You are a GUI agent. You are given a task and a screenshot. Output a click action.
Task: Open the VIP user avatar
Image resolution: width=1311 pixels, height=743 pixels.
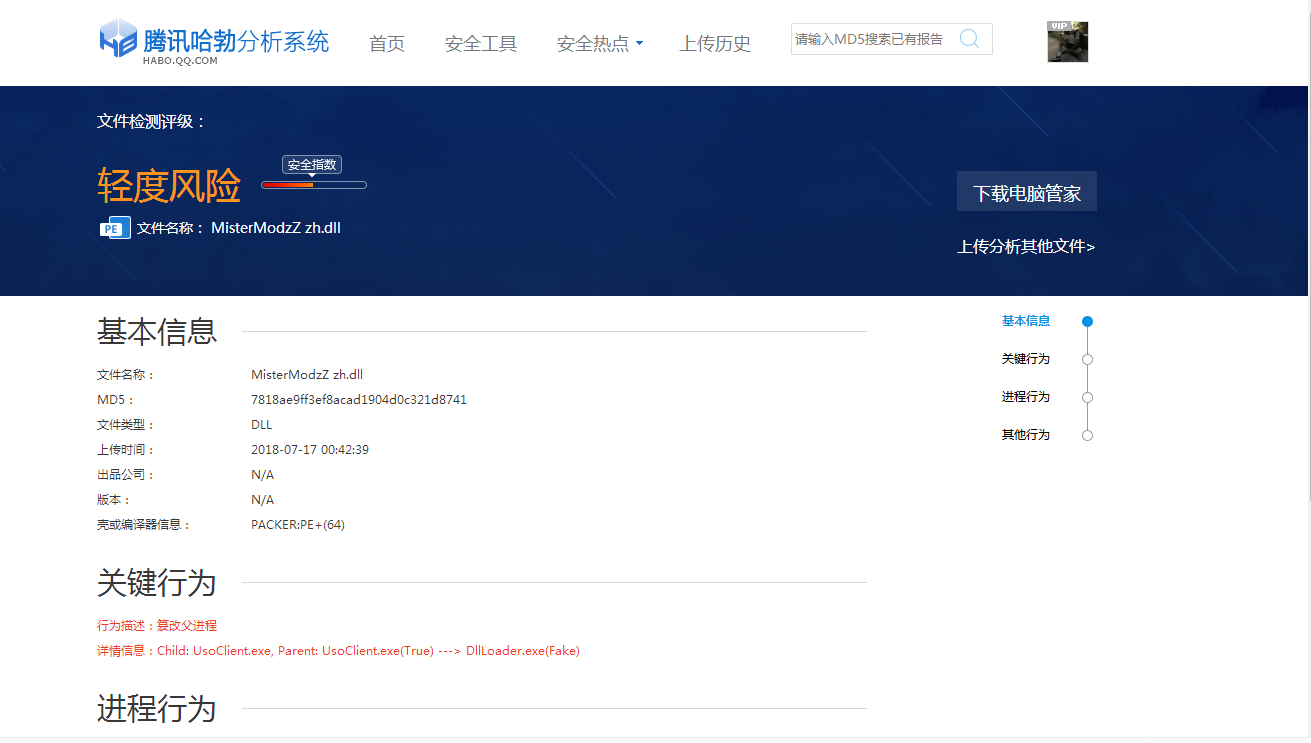click(1067, 42)
